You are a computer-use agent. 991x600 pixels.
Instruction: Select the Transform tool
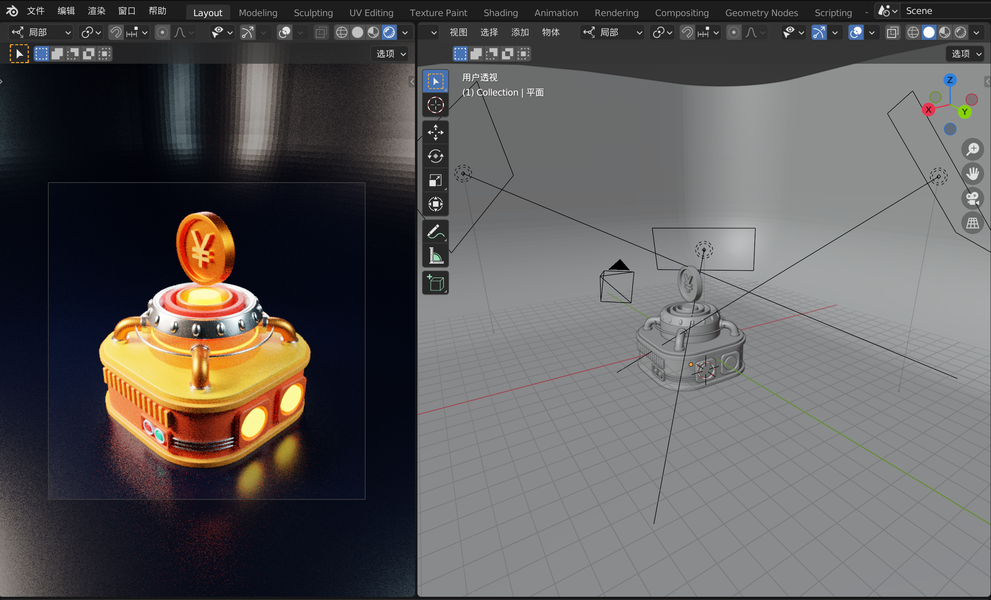coord(435,204)
